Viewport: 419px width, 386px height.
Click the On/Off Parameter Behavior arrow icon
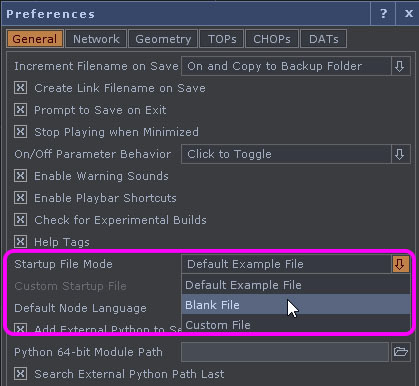click(400, 154)
